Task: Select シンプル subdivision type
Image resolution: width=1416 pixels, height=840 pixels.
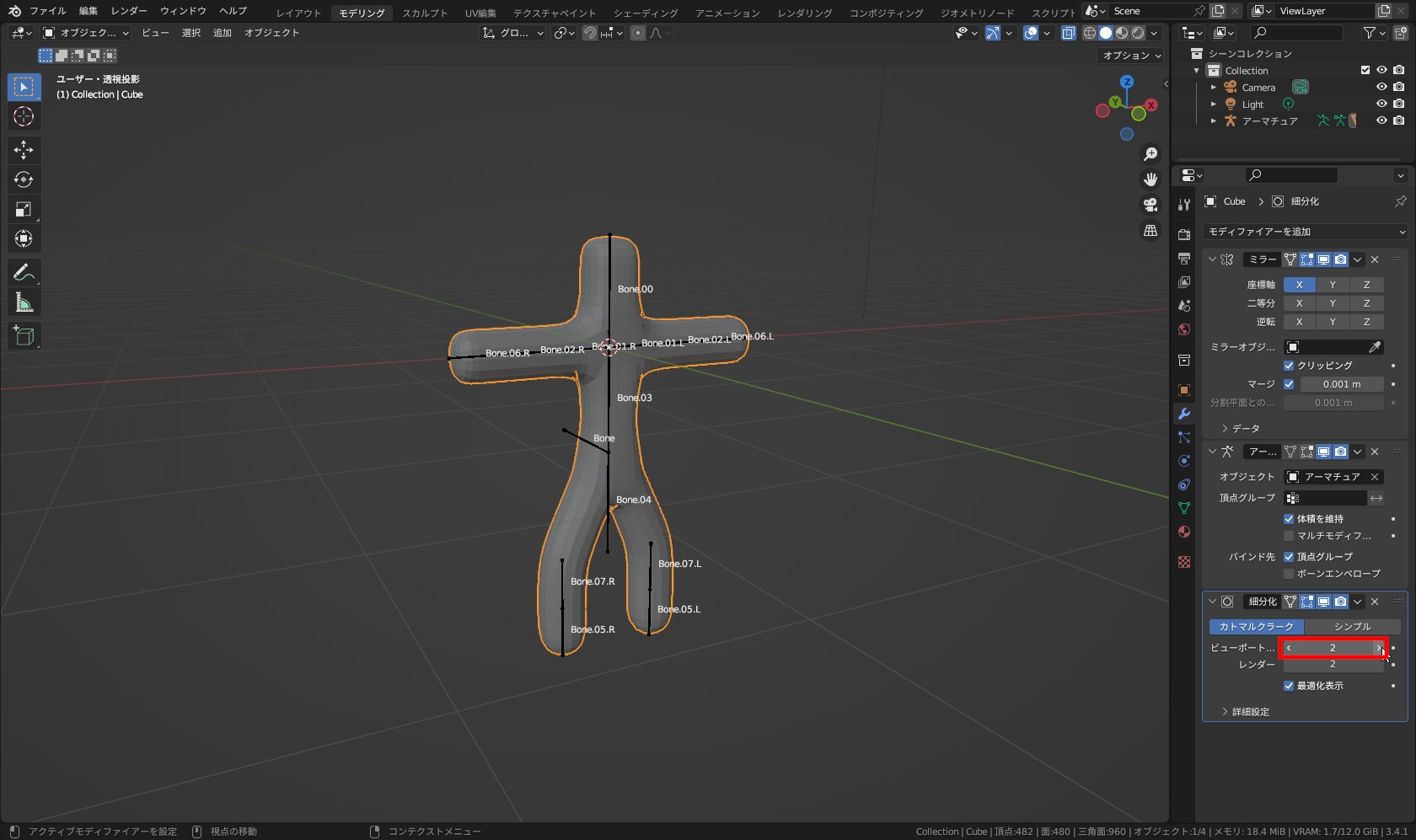Action: tap(1352, 627)
